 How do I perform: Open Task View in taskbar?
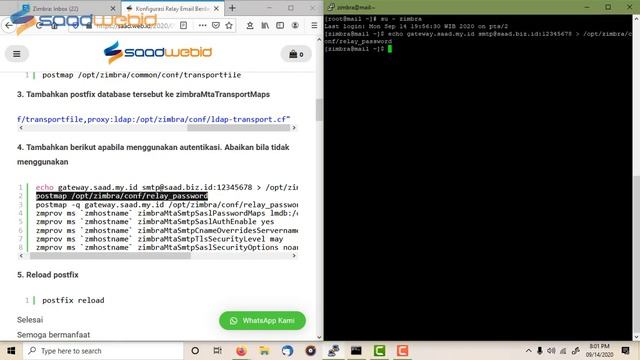218,351
